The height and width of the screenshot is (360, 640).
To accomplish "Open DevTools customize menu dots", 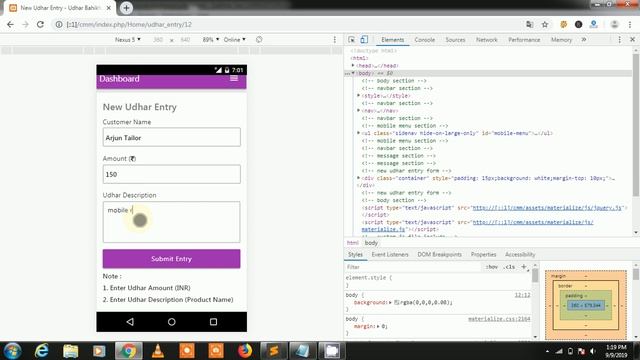I will pos(619,40).
